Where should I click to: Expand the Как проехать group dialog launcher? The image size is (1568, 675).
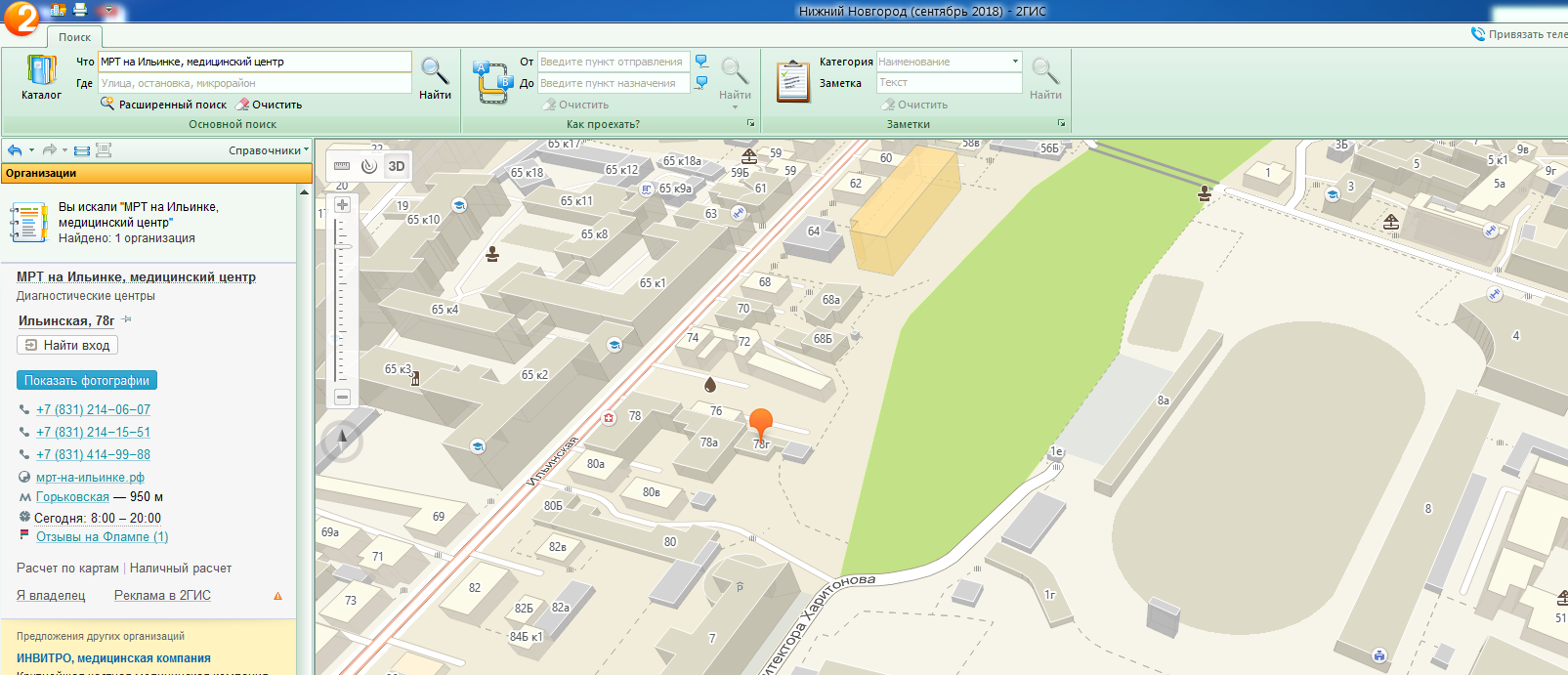[x=750, y=124]
